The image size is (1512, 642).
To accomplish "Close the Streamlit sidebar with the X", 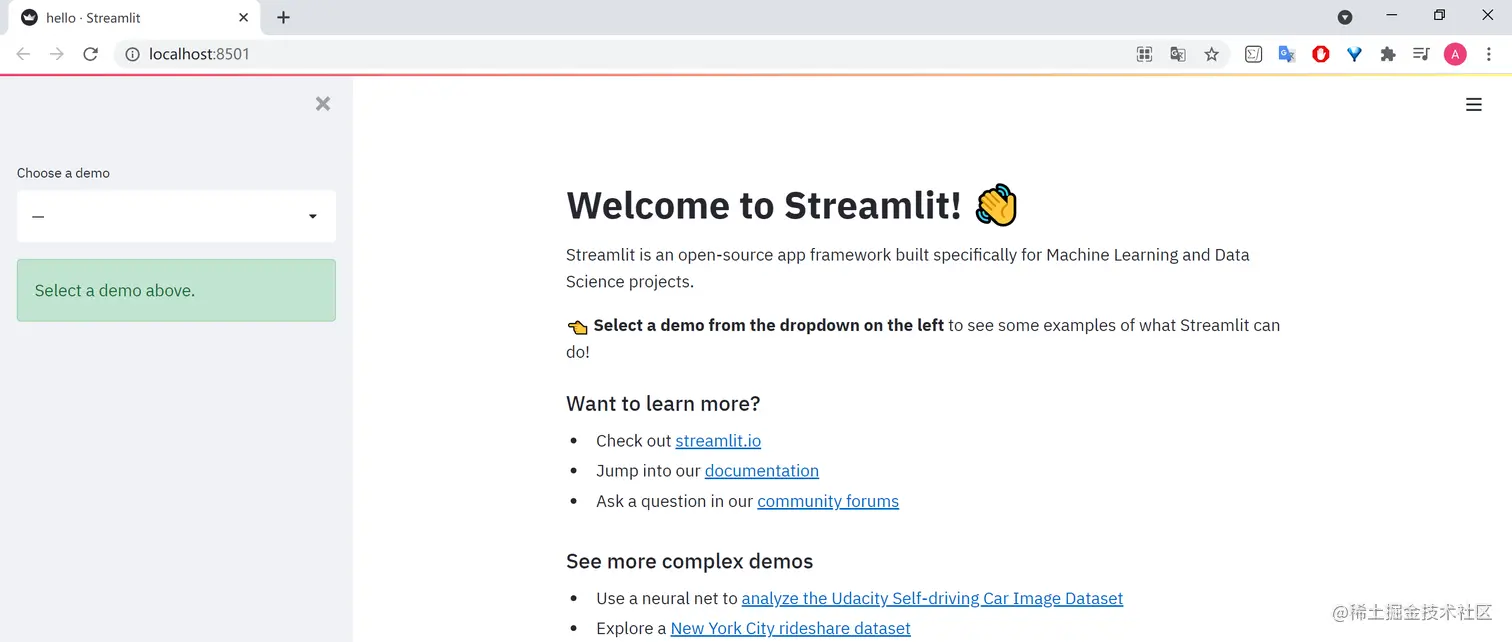I will [x=322, y=104].
